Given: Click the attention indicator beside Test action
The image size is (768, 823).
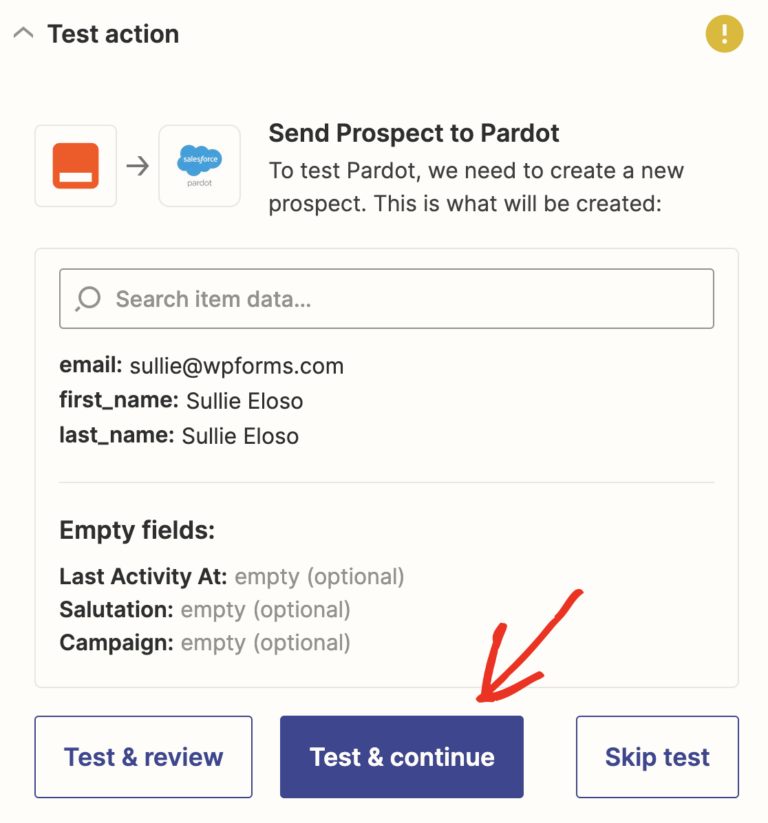Looking at the screenshot, I should coord(724,33).
